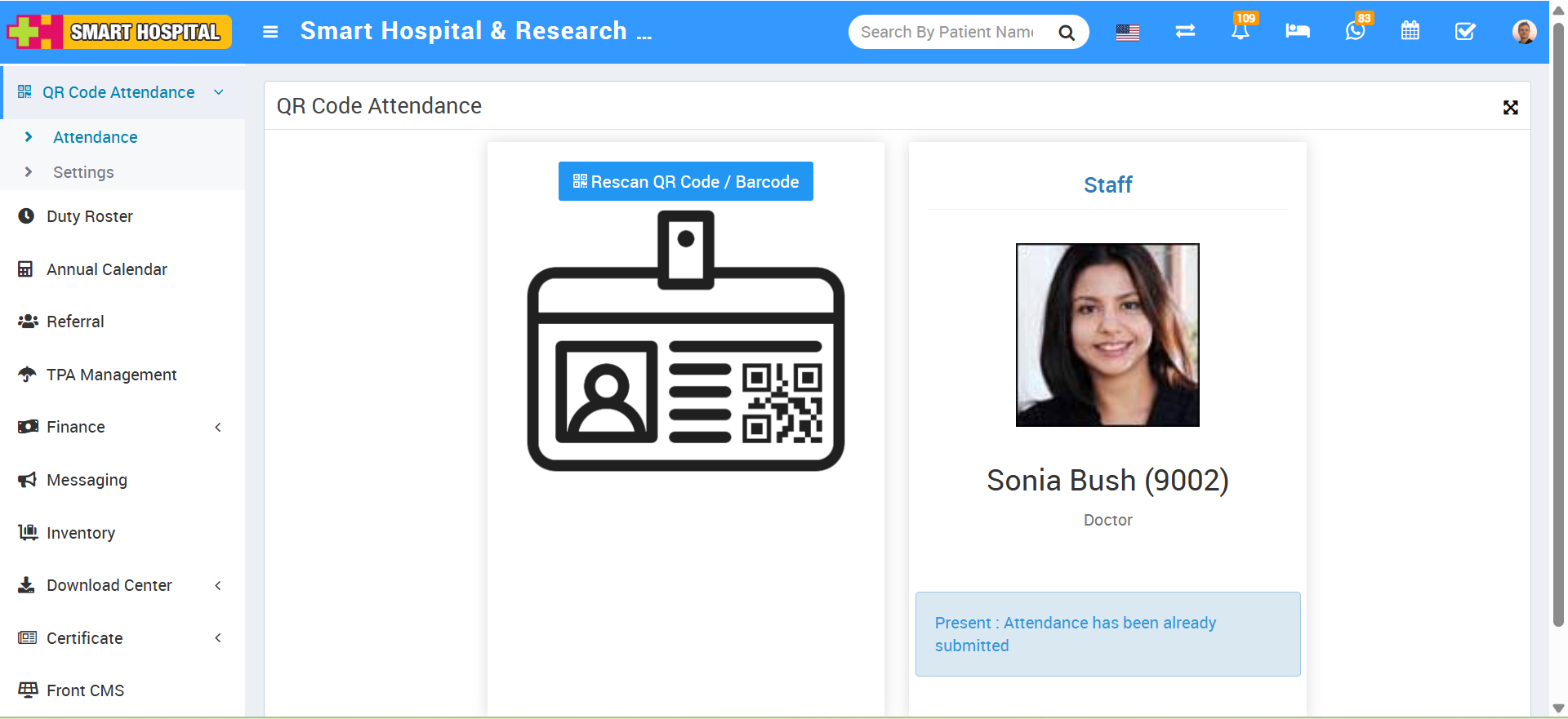Click the Finance money icon
1568x719 pixels.
pos(28,427)
